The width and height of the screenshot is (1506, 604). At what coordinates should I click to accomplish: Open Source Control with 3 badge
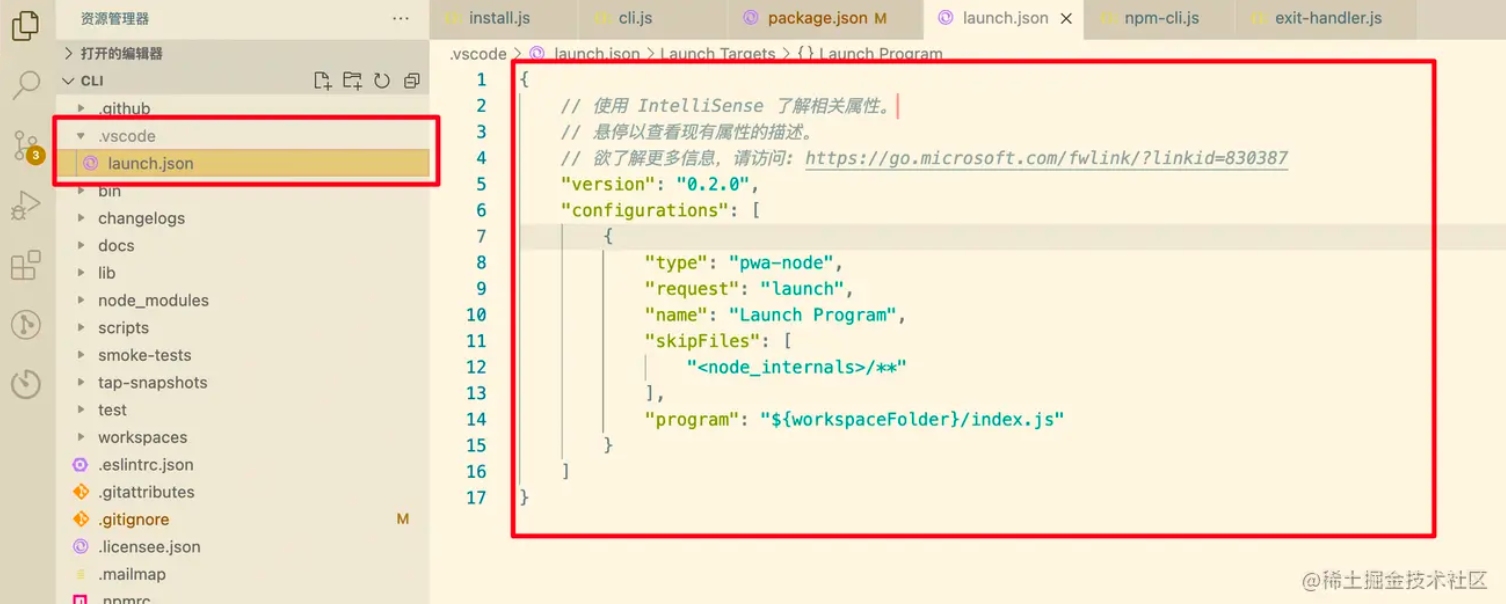point(27,146)
